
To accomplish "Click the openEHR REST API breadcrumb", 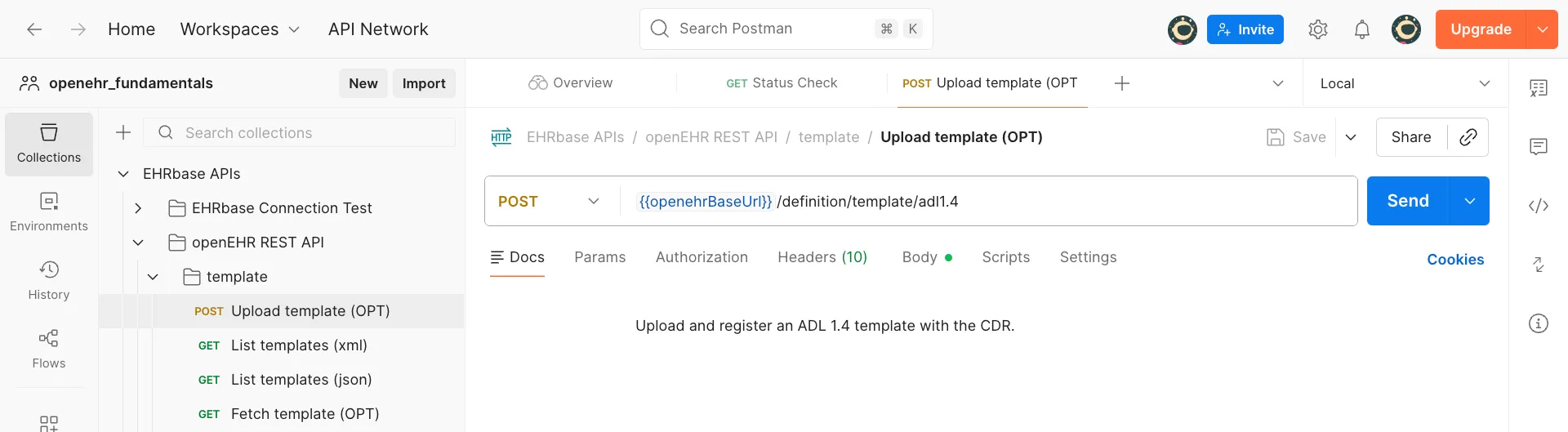I will tap(711, 137).
